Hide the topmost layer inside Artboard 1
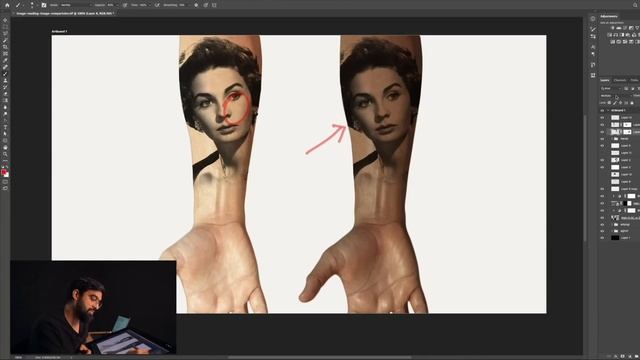The height and width of the screenshot is (360, 640). click(602, 118)
